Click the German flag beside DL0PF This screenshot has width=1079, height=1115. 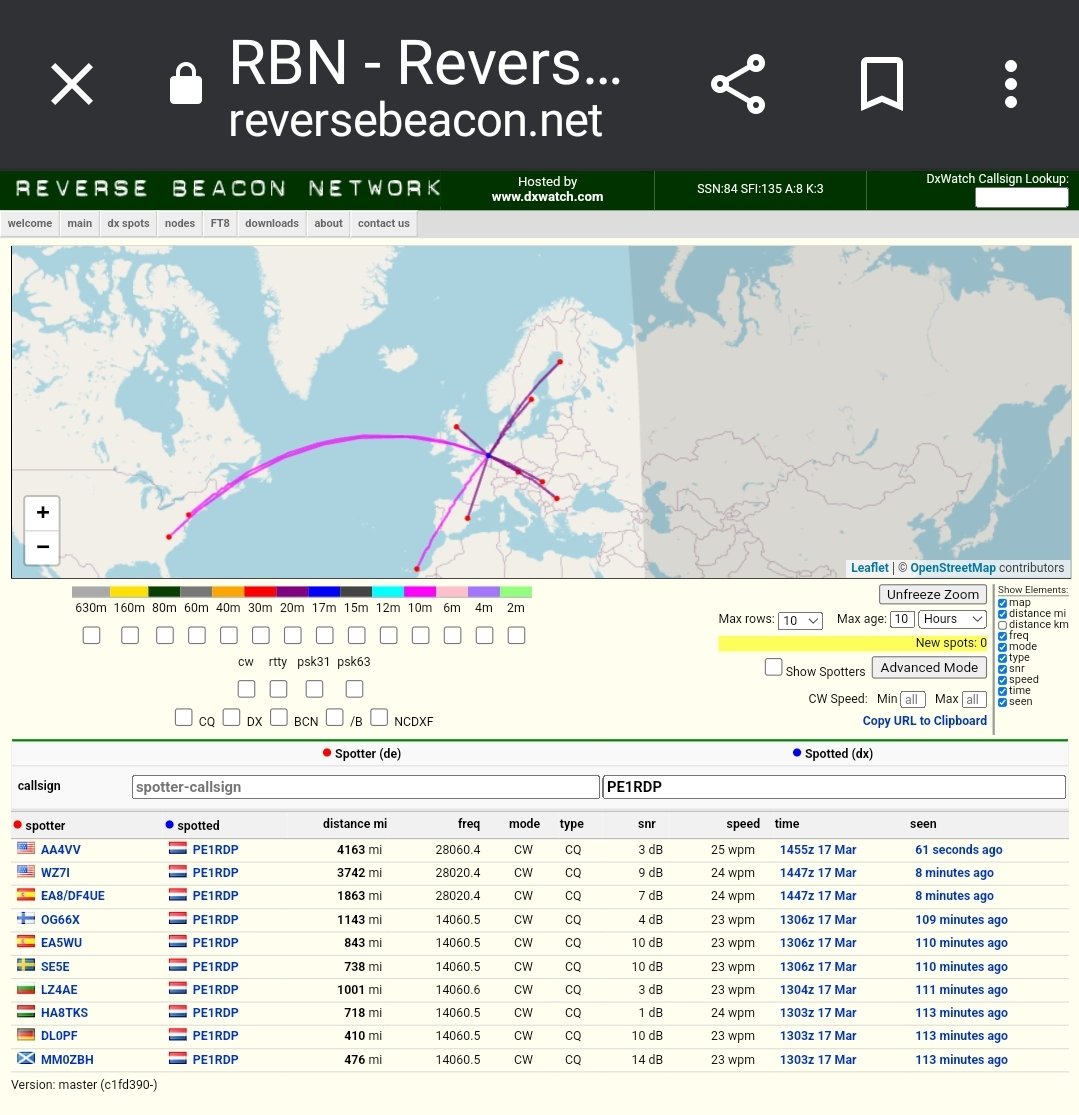click(26, 1035)
